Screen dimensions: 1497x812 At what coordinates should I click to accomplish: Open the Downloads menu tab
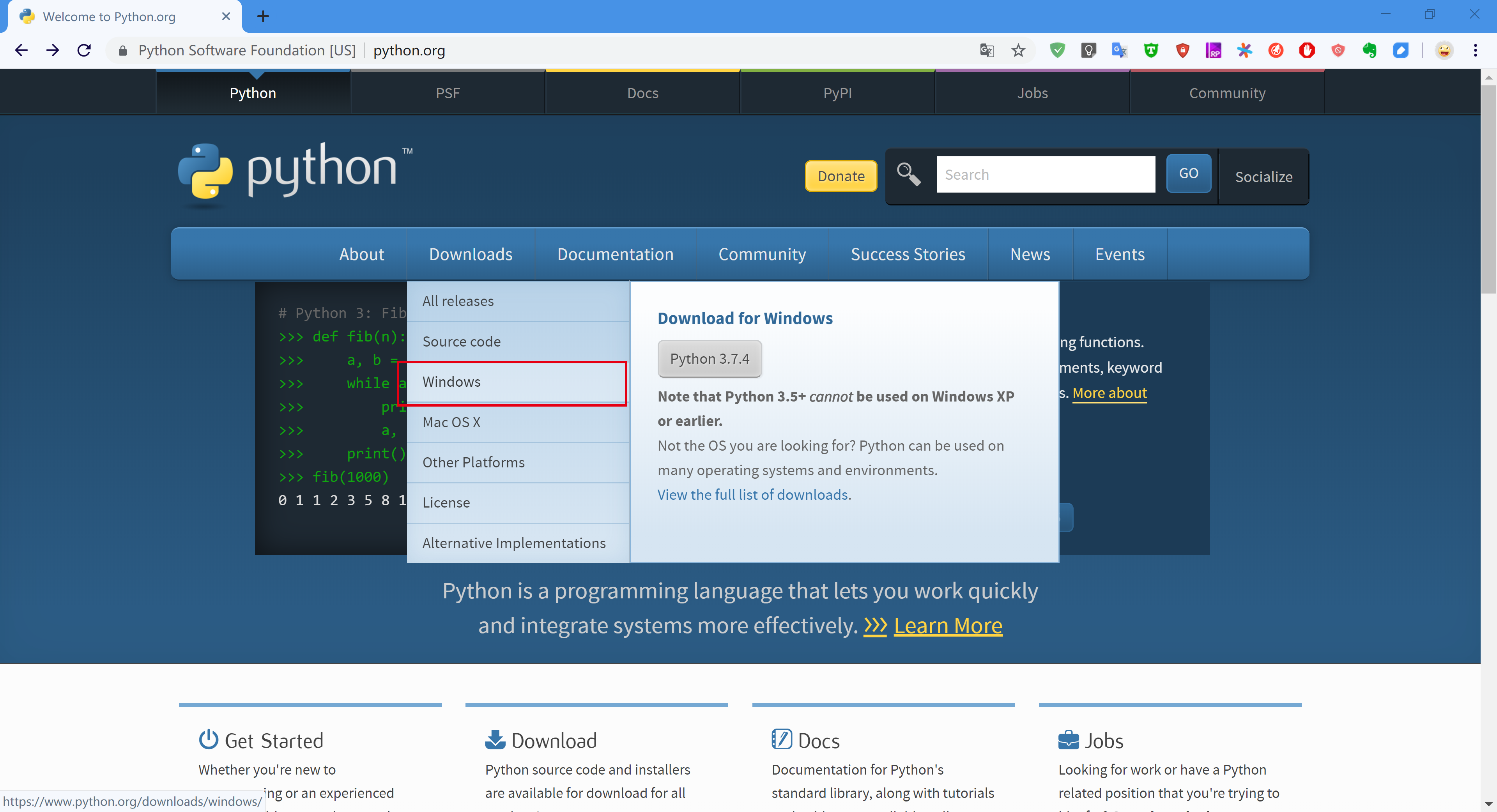point(470,254)
